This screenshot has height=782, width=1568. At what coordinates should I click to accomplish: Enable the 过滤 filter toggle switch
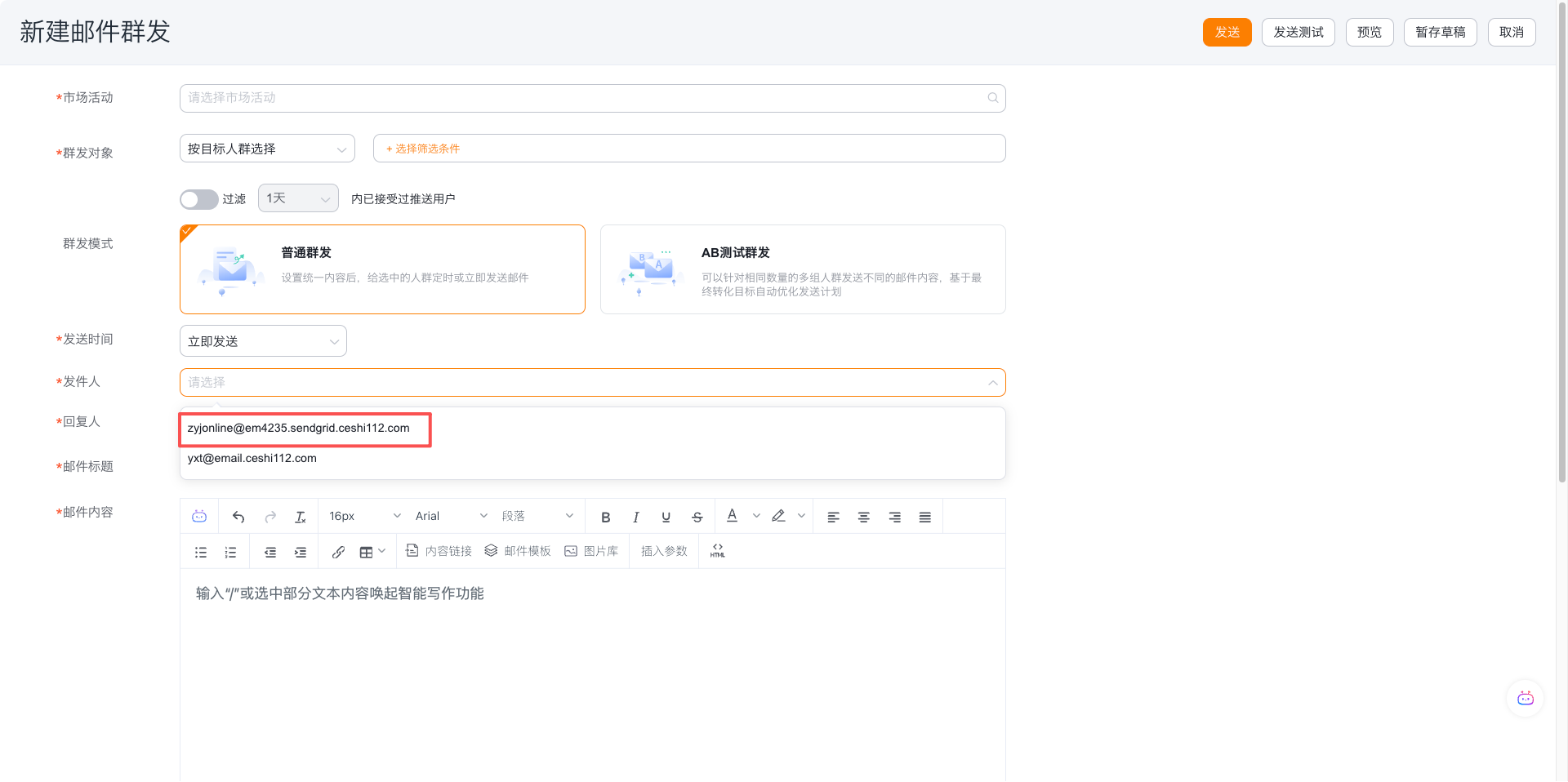(198, 198)
